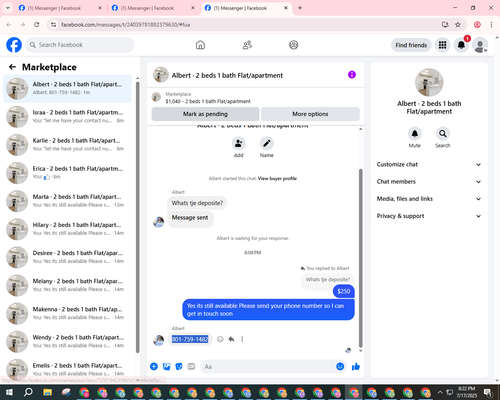
Task: Click Find friends button
Action: tap(411, 45)
